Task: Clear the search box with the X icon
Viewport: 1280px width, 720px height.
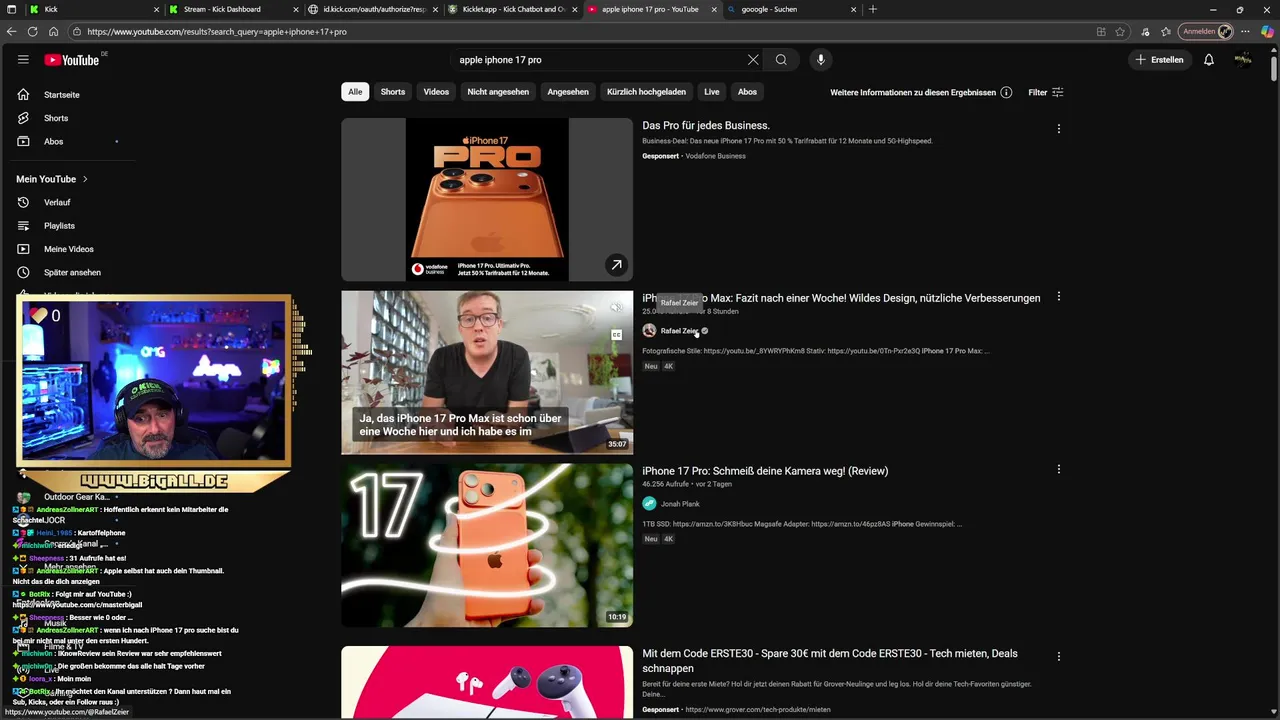Action: [753, 60]
